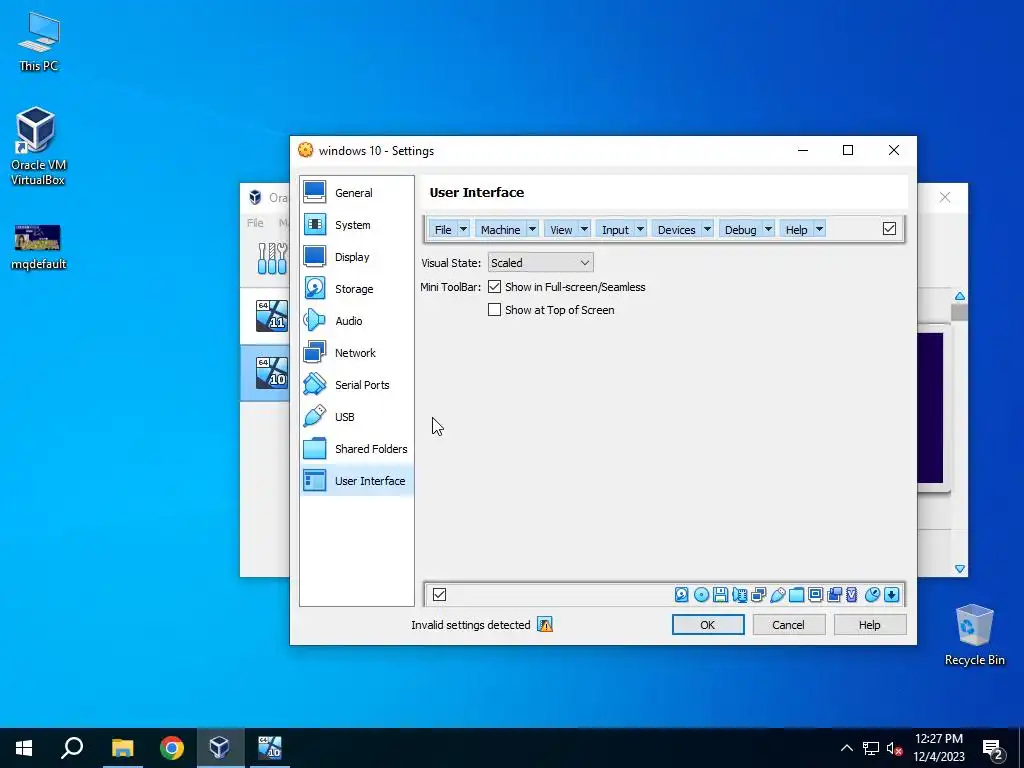
Task: Uncheck Show in Full-screen/Seamless
Action: click(x=494, y=287)
